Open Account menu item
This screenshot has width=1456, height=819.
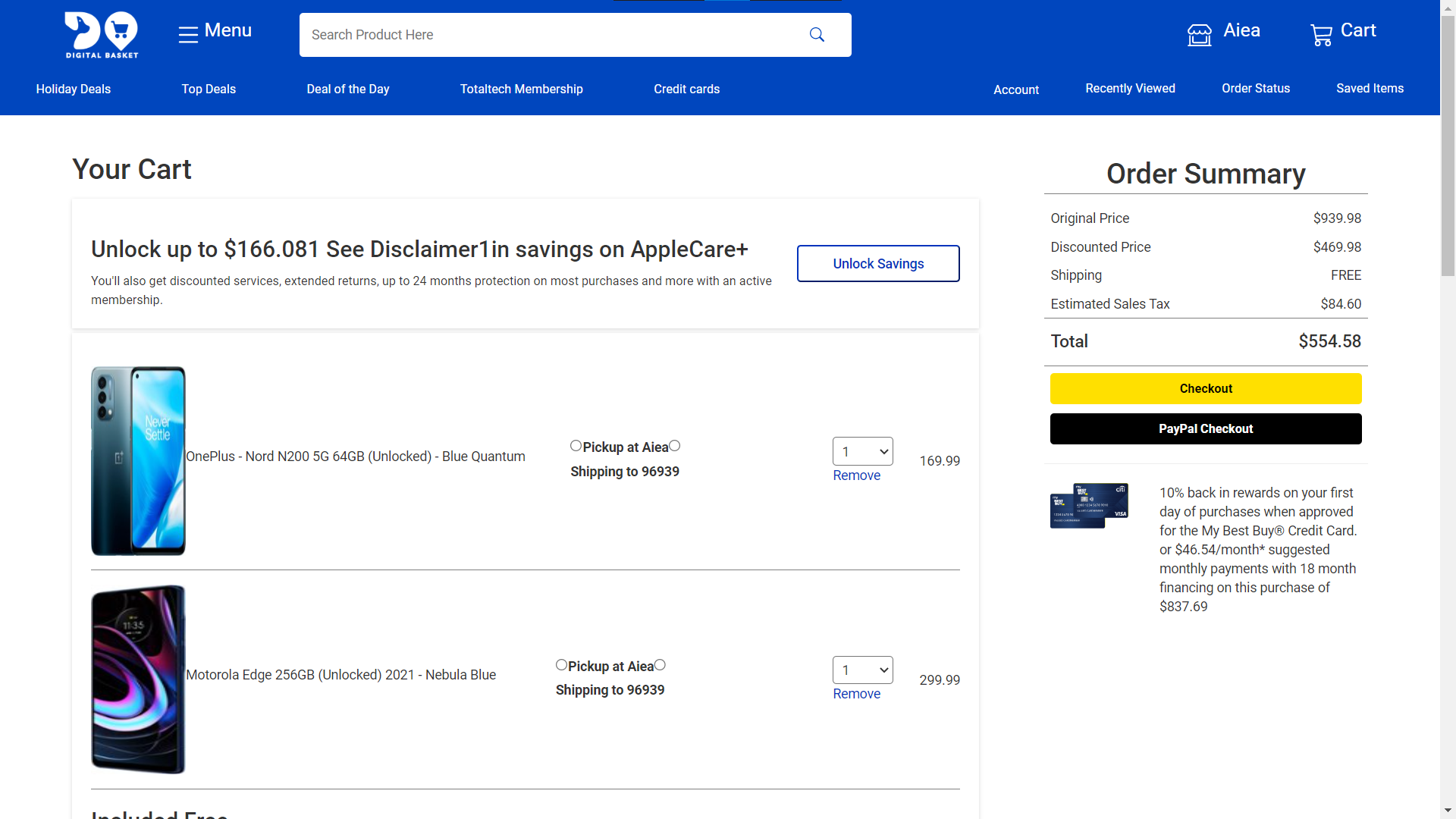click(1016, 89)
